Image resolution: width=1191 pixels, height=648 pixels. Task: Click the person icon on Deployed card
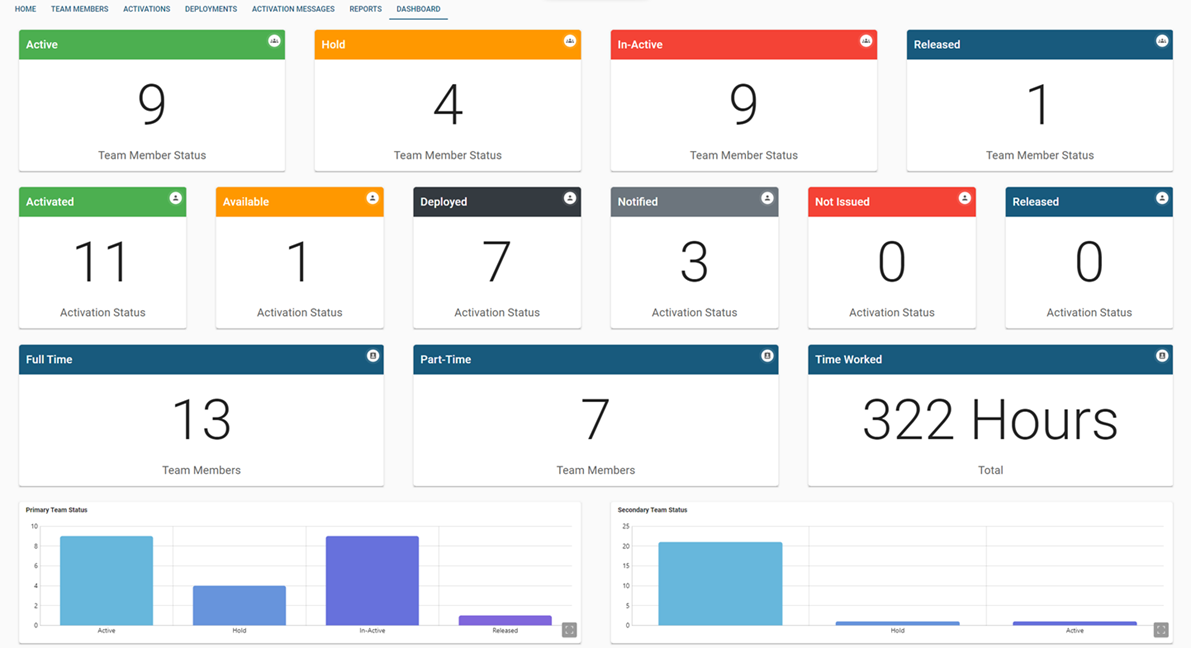(570, 198)
